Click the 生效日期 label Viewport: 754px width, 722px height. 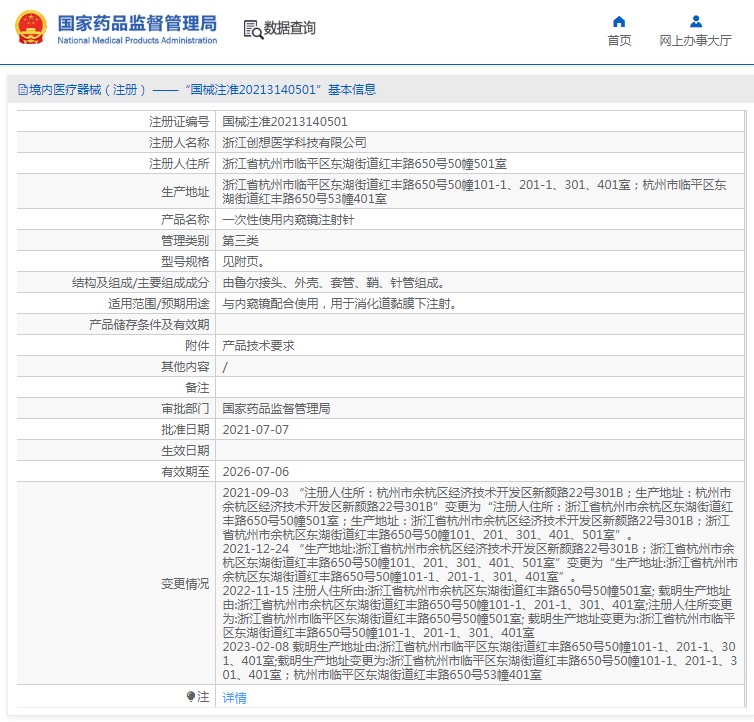click(185, 451)
